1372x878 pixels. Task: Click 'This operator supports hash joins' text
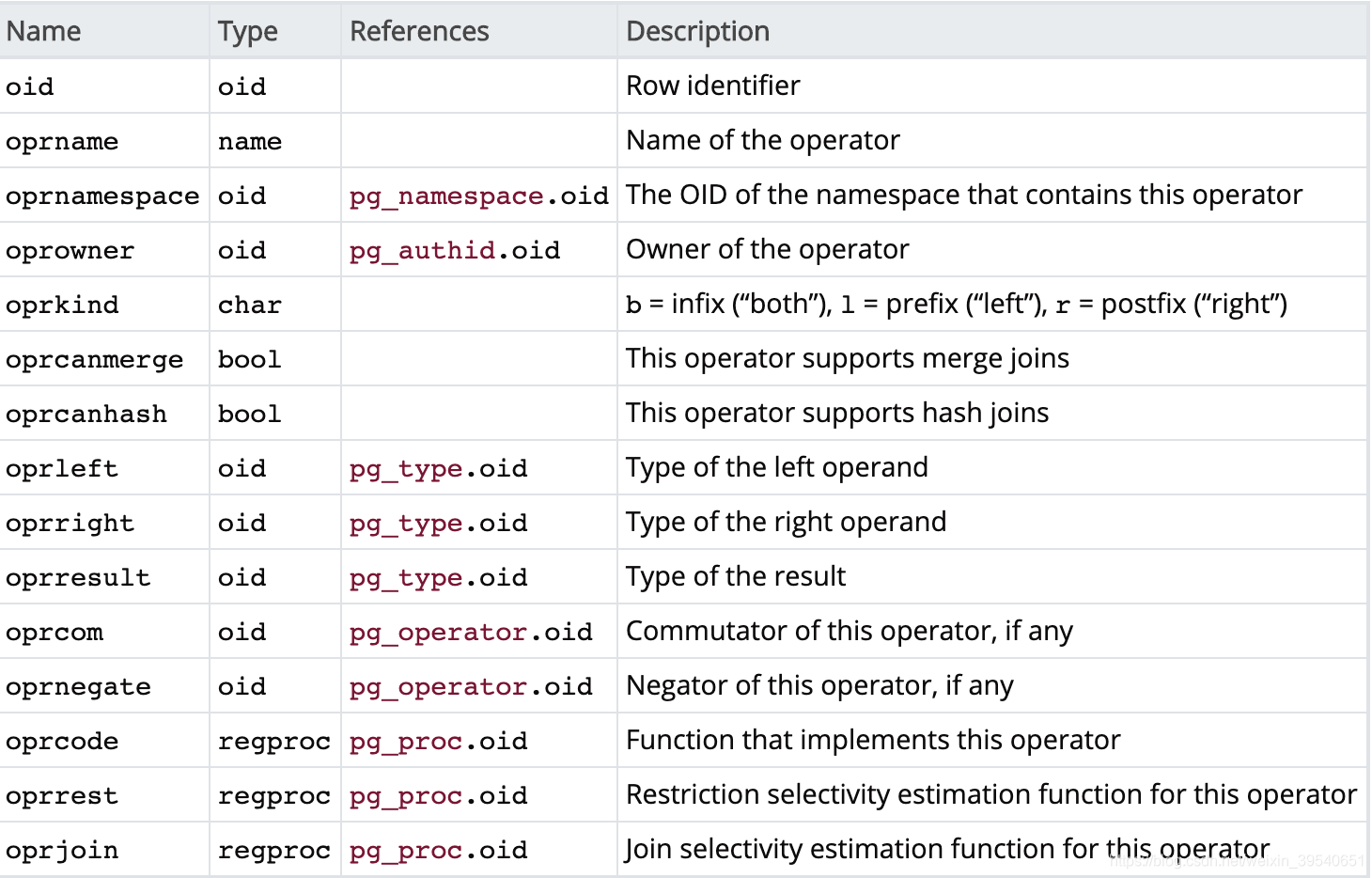coord(837,413)
